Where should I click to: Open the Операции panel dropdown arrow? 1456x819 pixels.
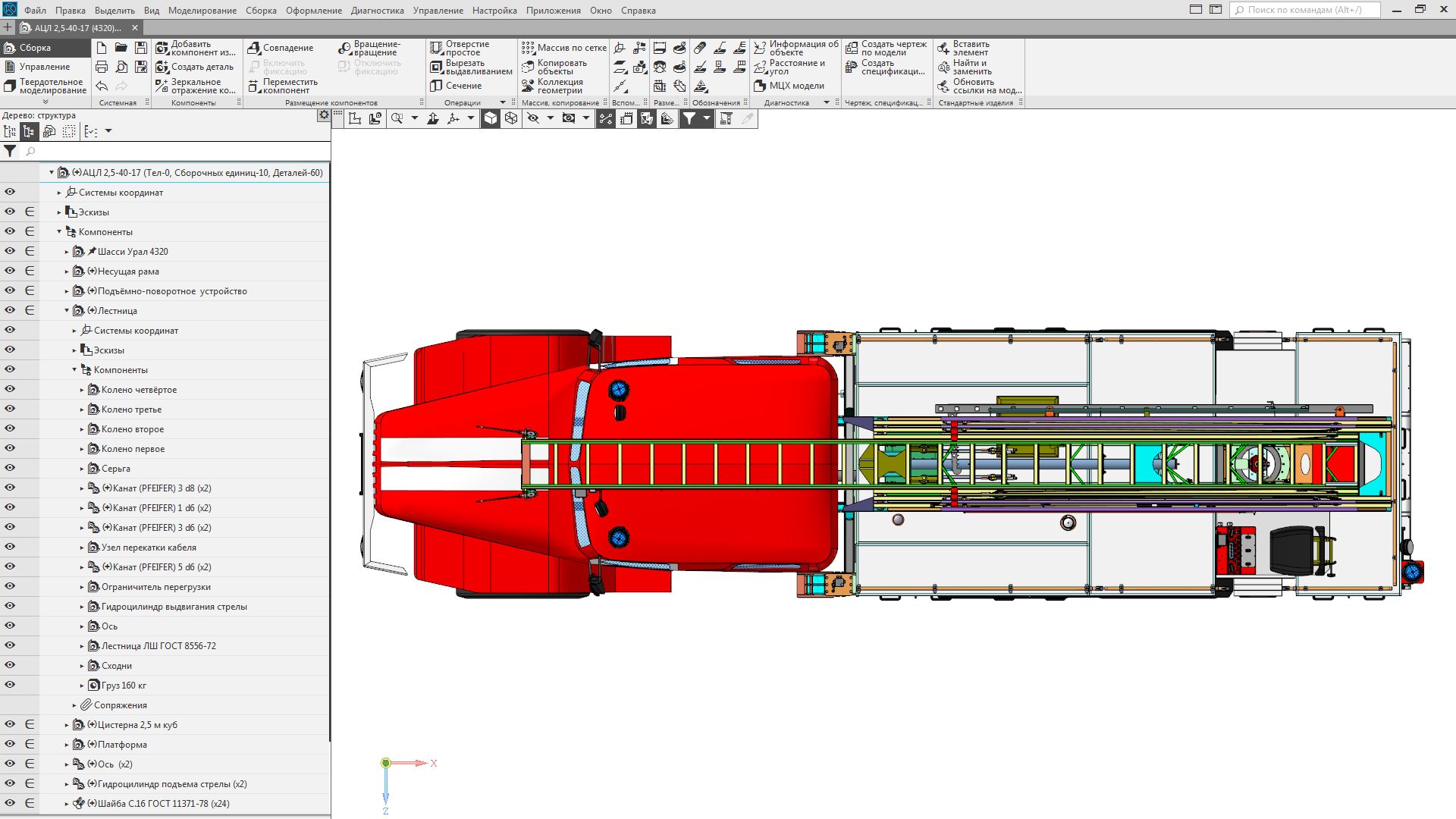click(503, 102)
